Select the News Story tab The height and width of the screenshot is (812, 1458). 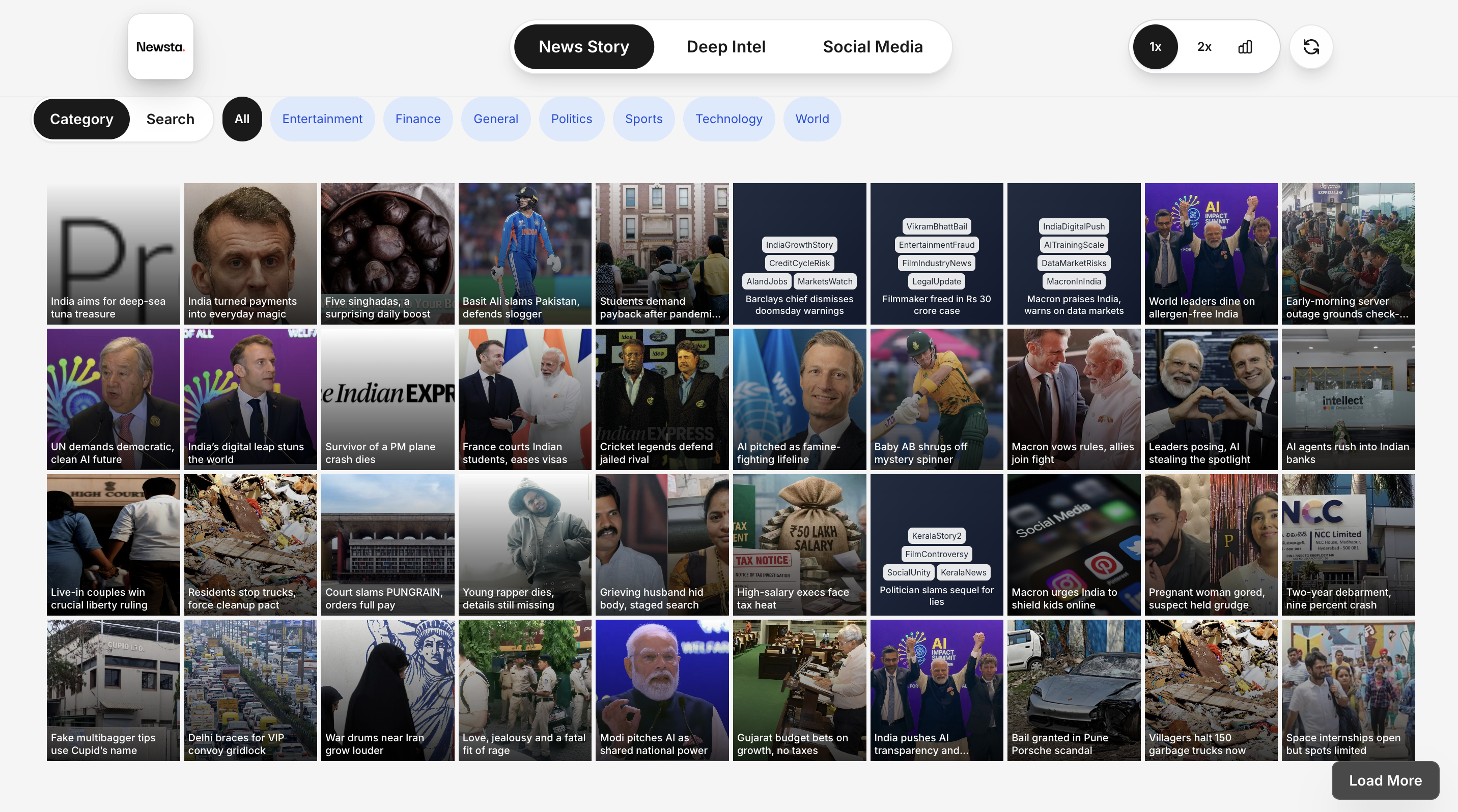583,47
